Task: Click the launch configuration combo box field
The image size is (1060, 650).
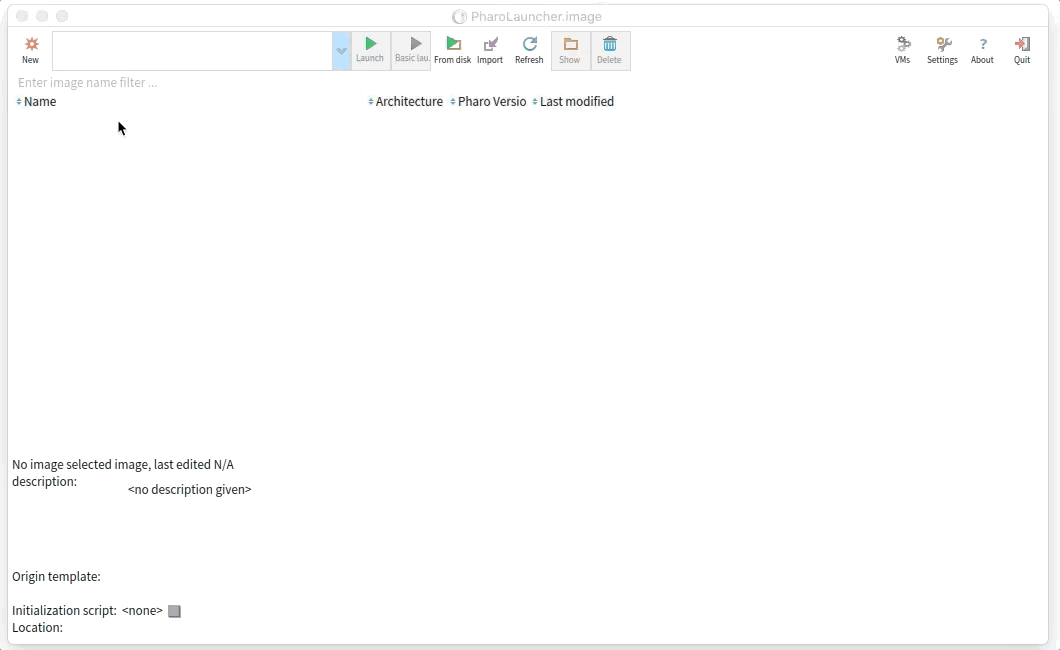Action: [x=192, y=51]
